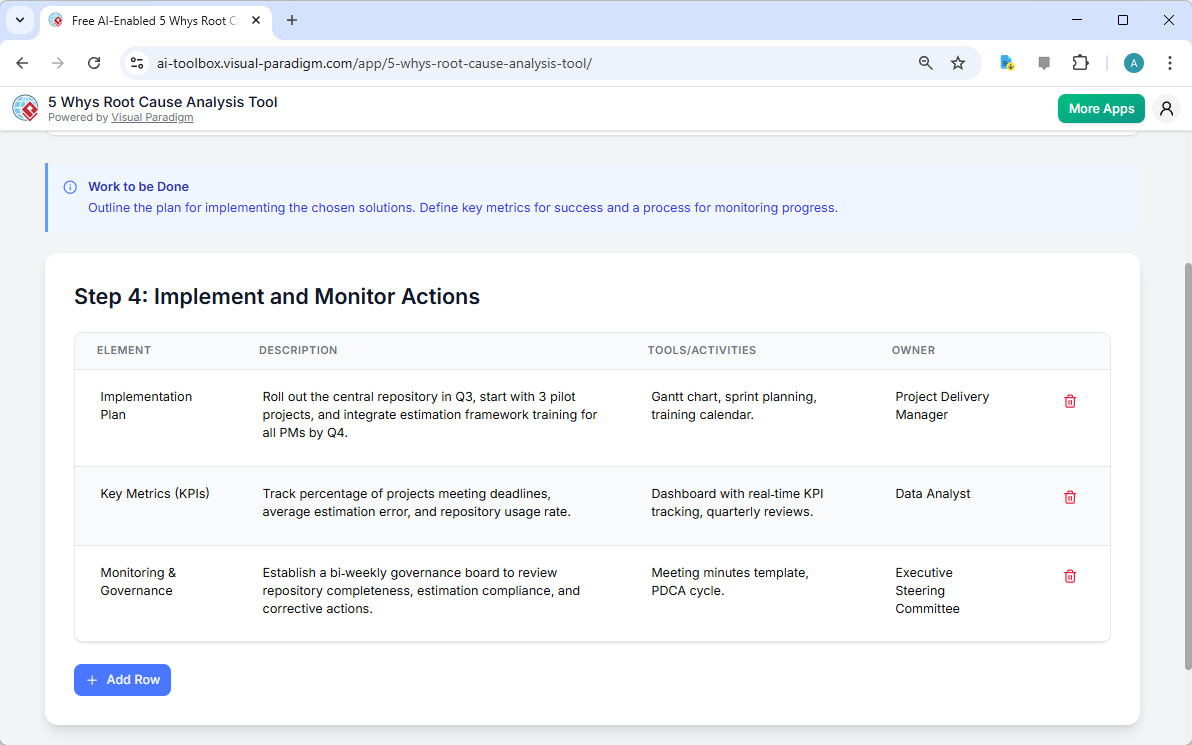The width and height of the screenshot is (1192, 745).
Task: Click the page scrollbar on the right
Action: (1184, 400)
